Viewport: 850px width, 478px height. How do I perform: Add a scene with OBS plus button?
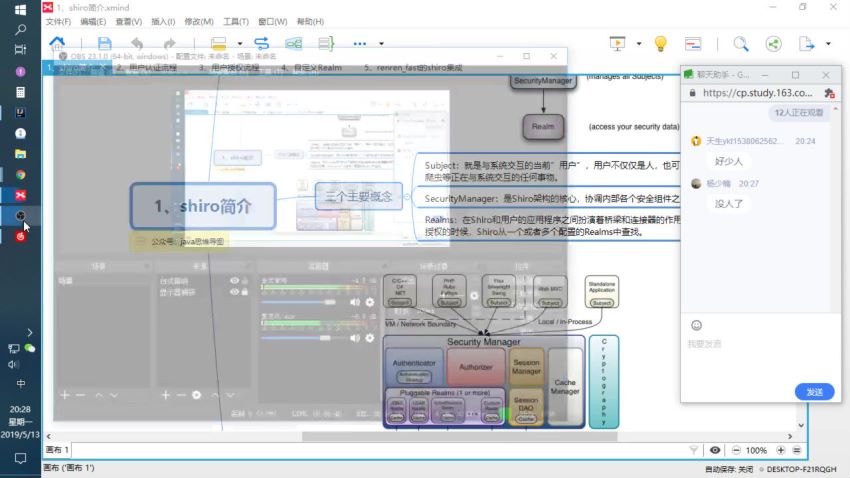(x=65, y=395)
